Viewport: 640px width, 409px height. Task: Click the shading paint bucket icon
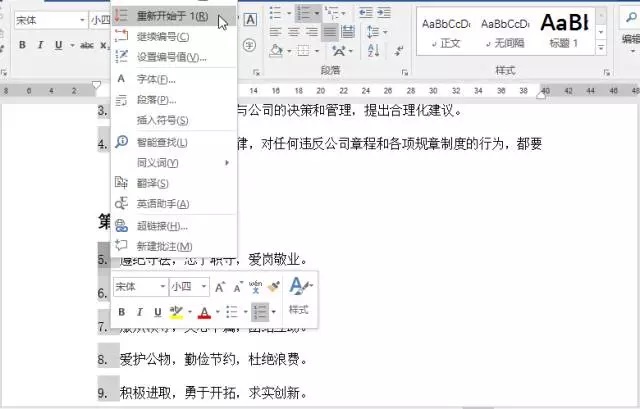click(276, 51)
